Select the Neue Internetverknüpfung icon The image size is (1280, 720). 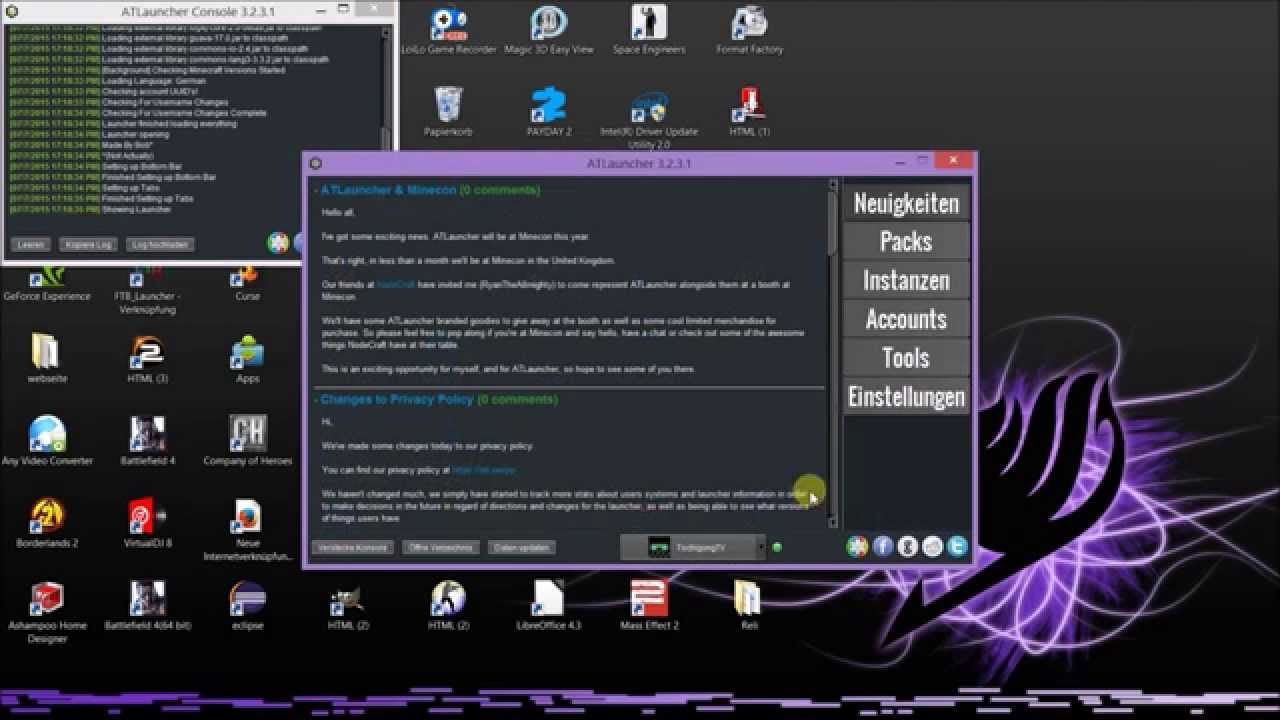pos(247,531)
